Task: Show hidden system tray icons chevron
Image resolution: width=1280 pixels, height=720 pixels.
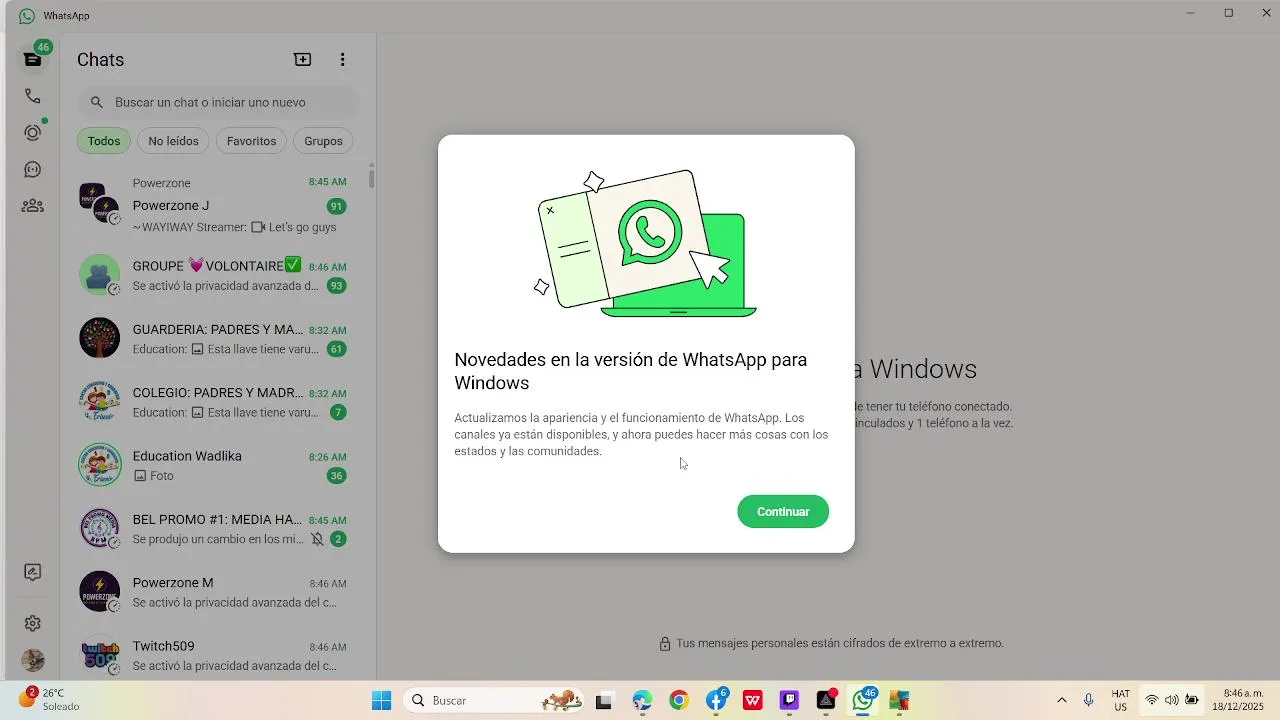Action: 1061,700
